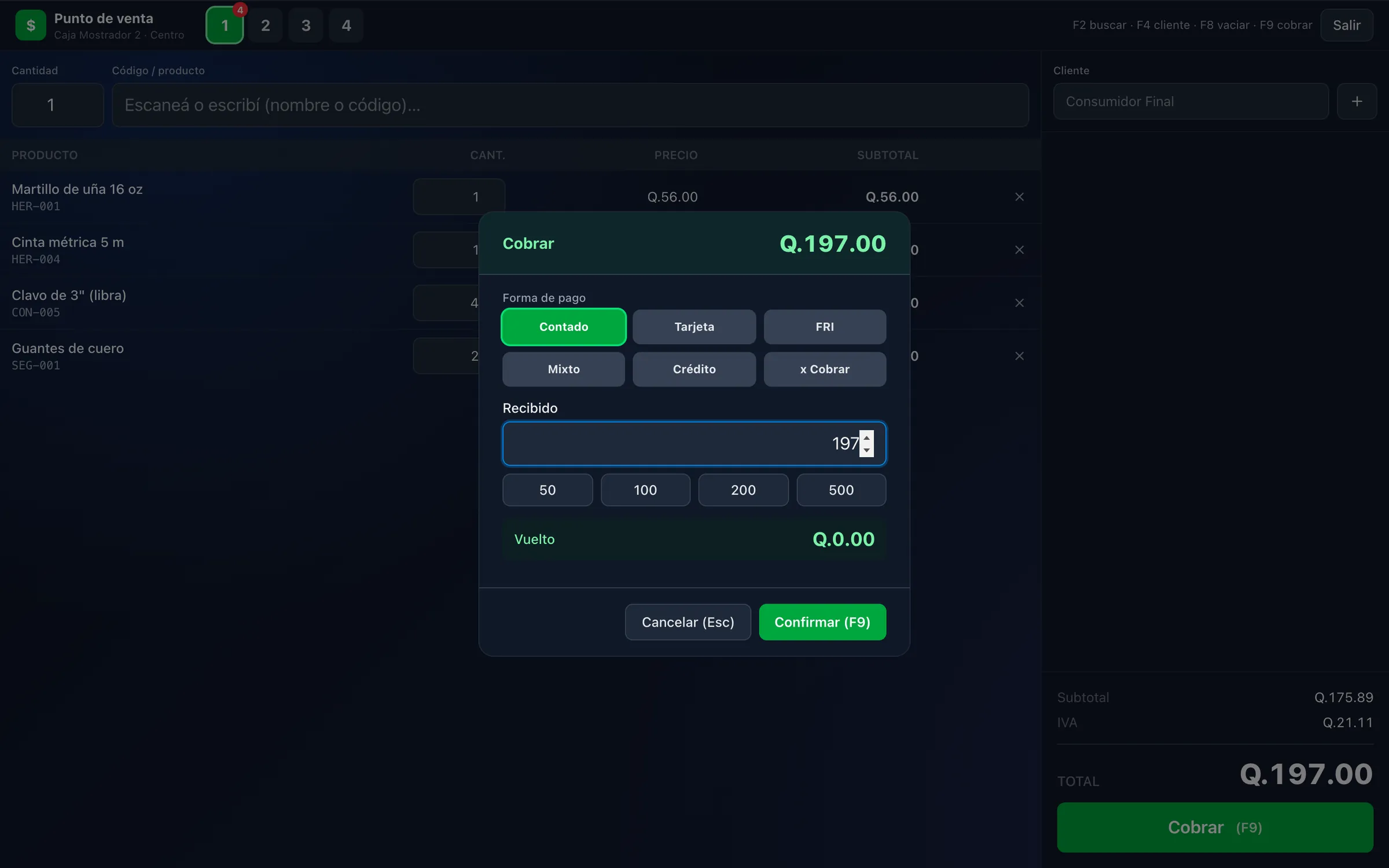Decrease Recibido amount with down arrow
The image size is (1389, 868).
tap(866, 450)
